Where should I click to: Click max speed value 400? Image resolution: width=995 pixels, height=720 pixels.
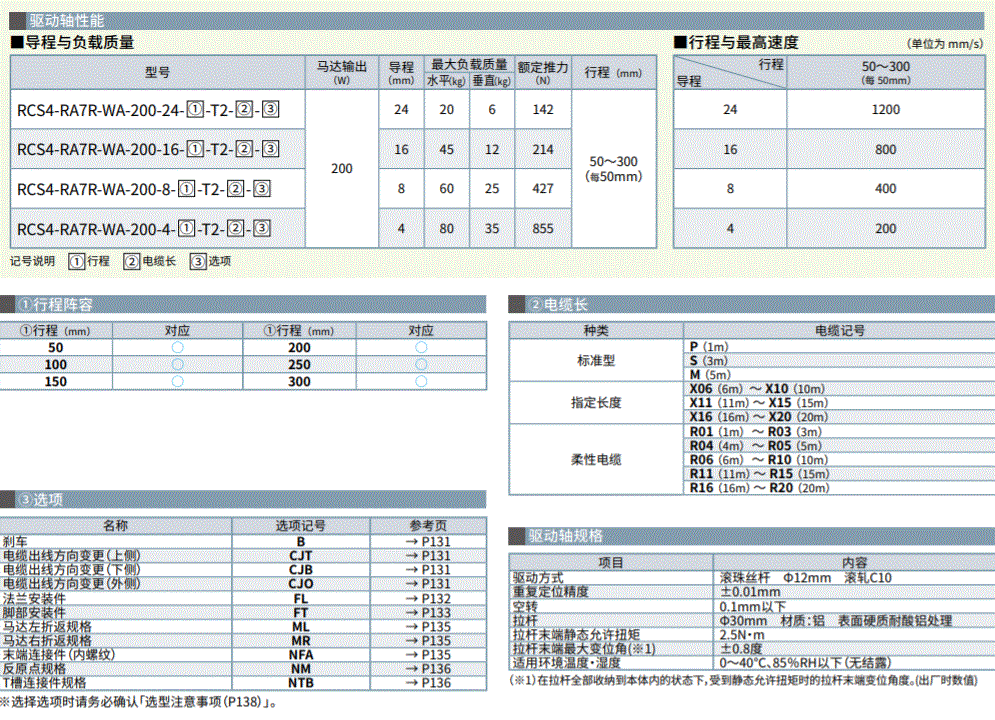tap(885, 189)
